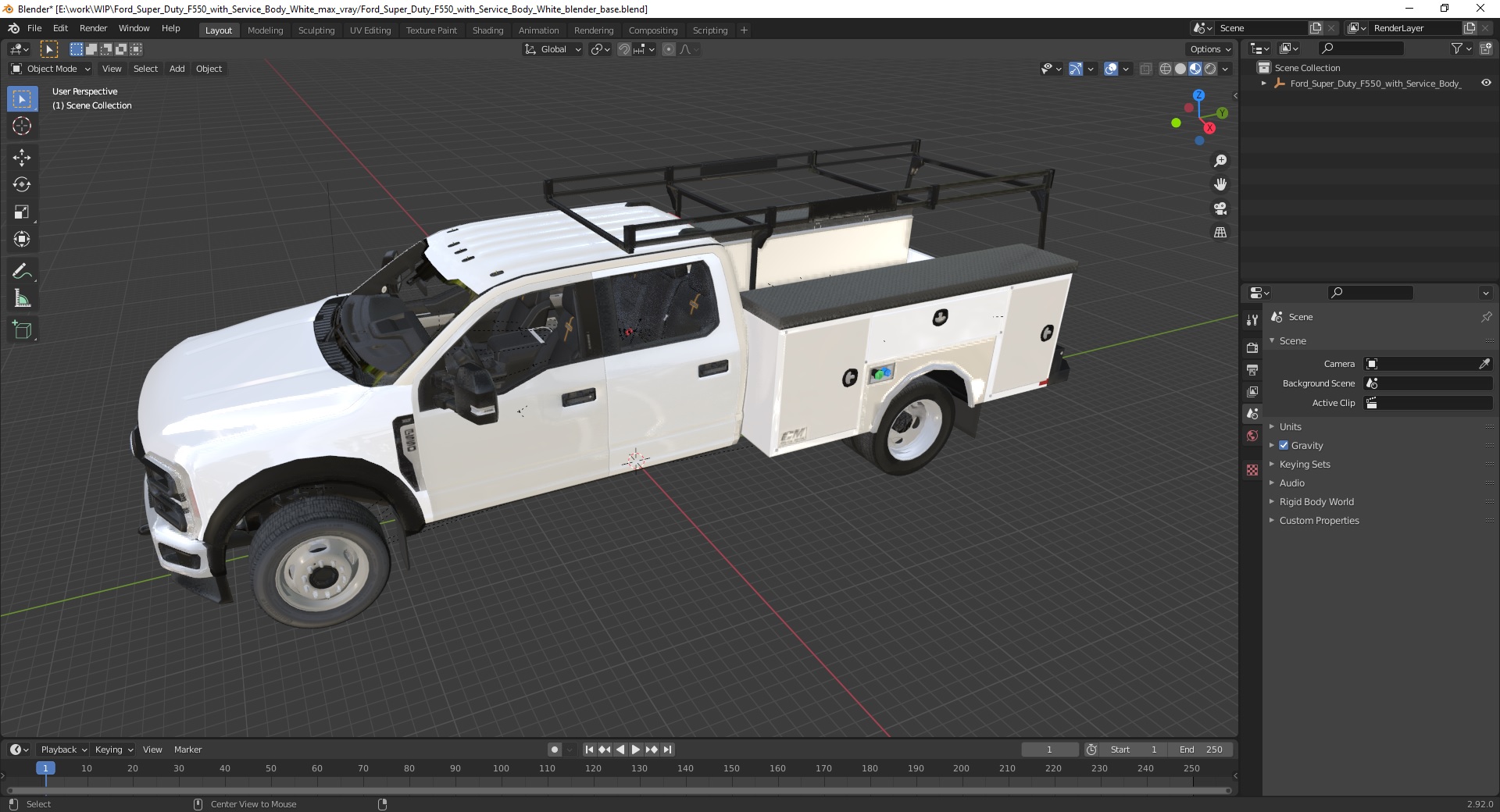
Task: Select the Rotate tool
Action: tap(22, 185)
